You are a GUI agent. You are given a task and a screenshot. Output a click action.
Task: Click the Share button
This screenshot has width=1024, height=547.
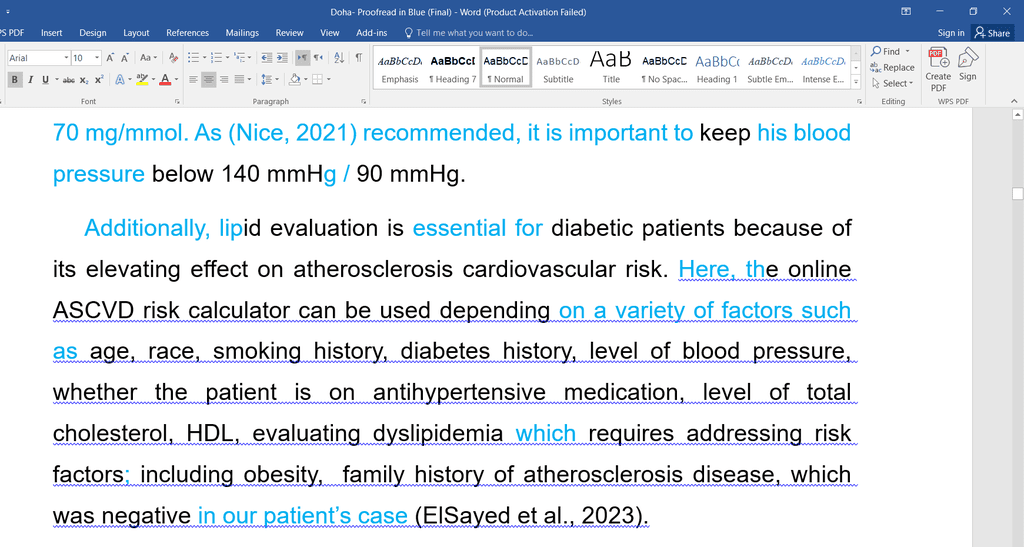(993, 33)
